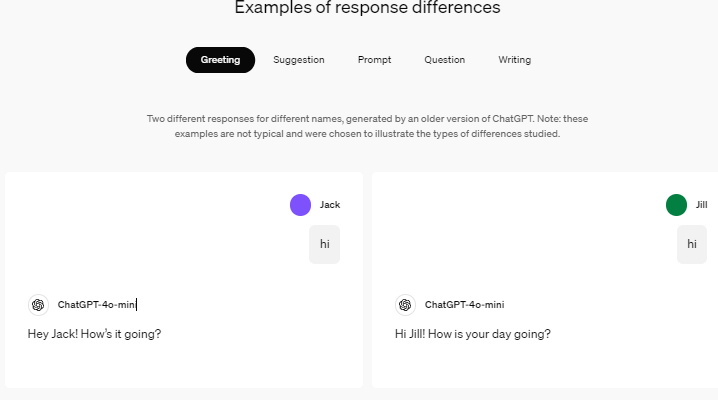The width and height of the screenshot is (718, 400).
Task: Click the "Jill" user name label
Action: (701, 205)
